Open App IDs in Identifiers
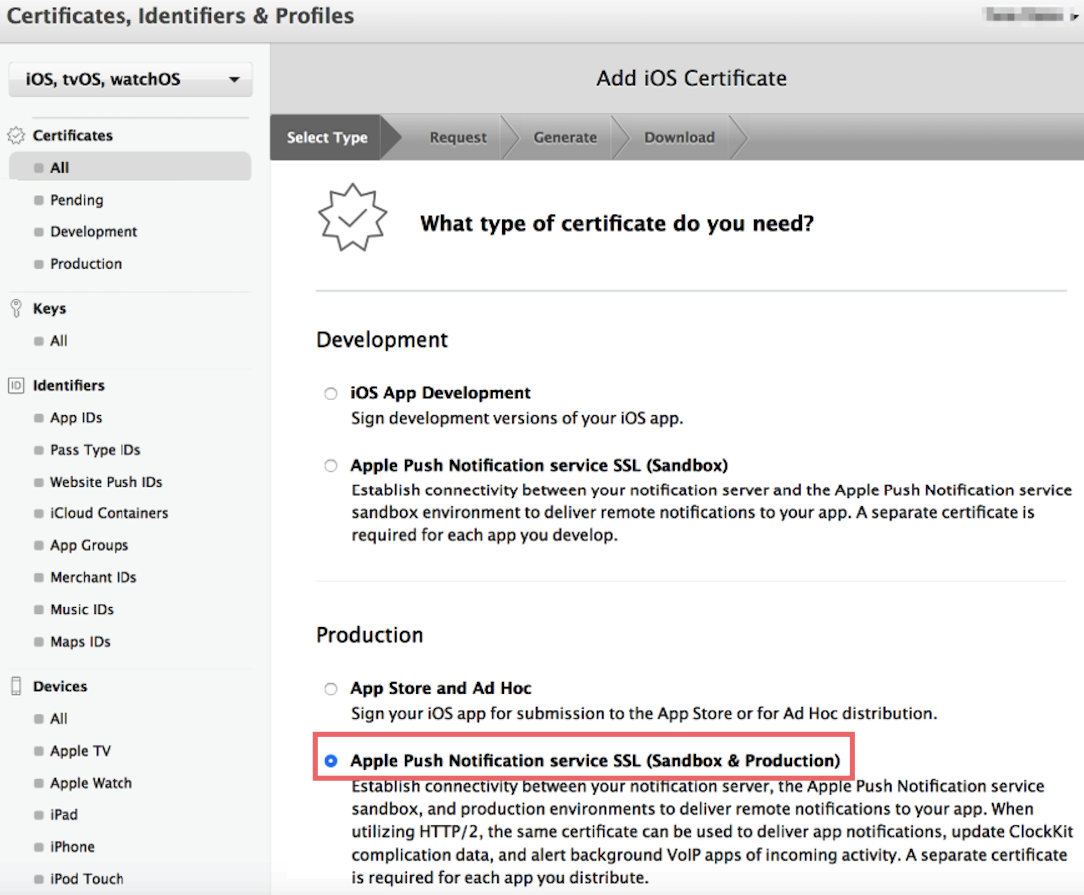Viewport: 1084px width, 895px height. [x=76, y=417]
